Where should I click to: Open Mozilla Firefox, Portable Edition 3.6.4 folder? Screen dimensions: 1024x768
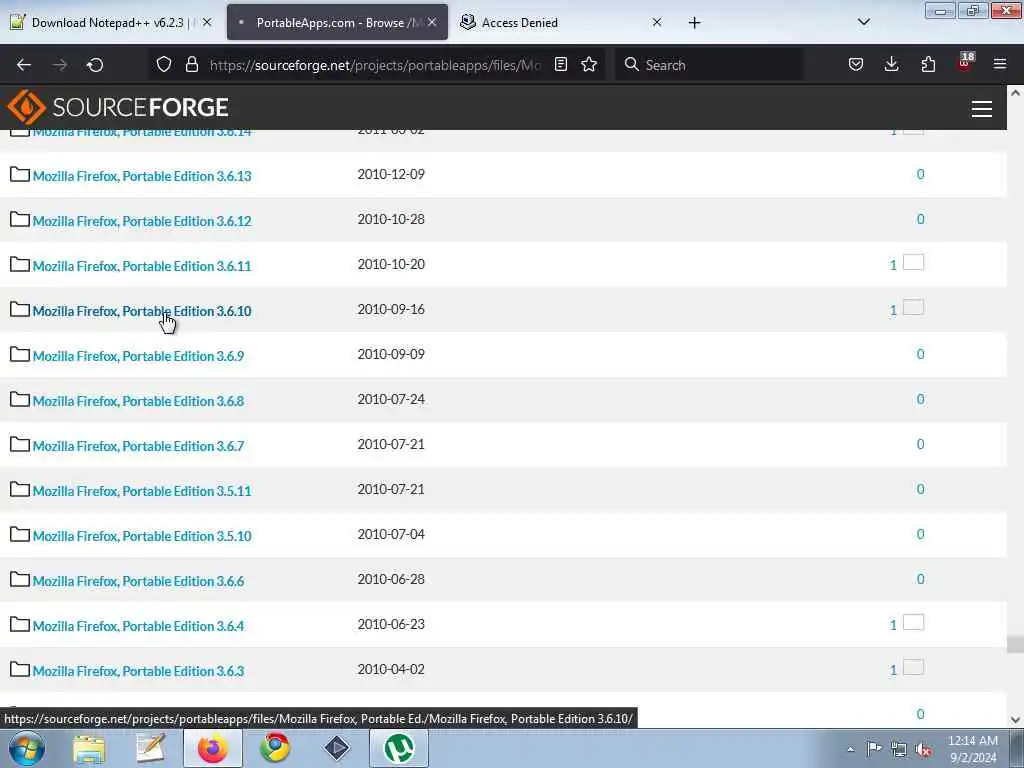coord(138,626)
